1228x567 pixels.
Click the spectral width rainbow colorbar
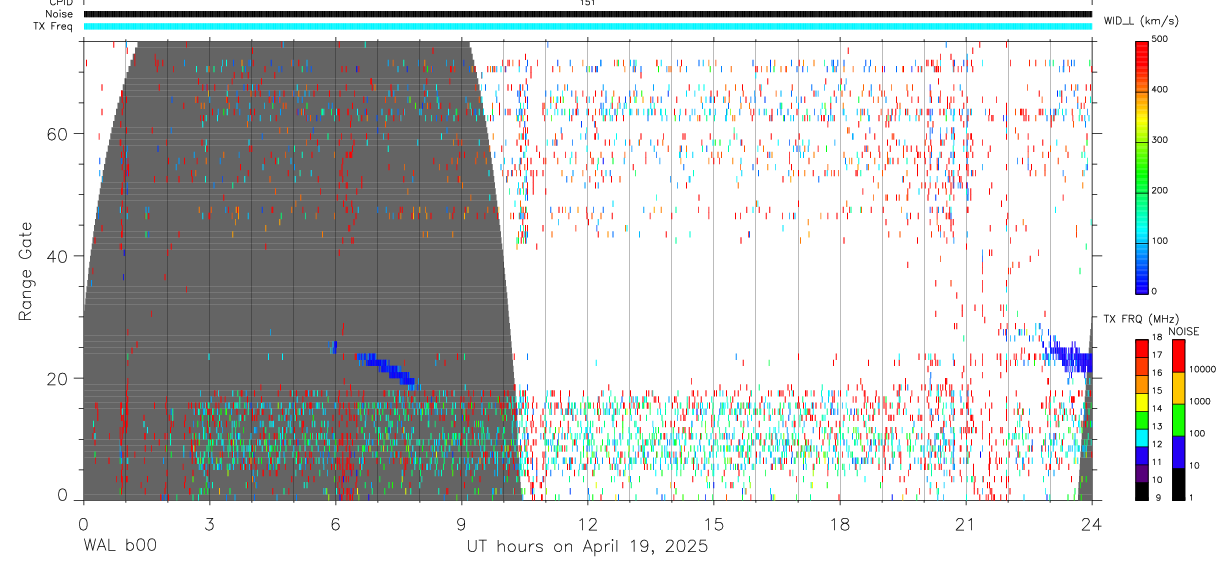pos(1143,166)
